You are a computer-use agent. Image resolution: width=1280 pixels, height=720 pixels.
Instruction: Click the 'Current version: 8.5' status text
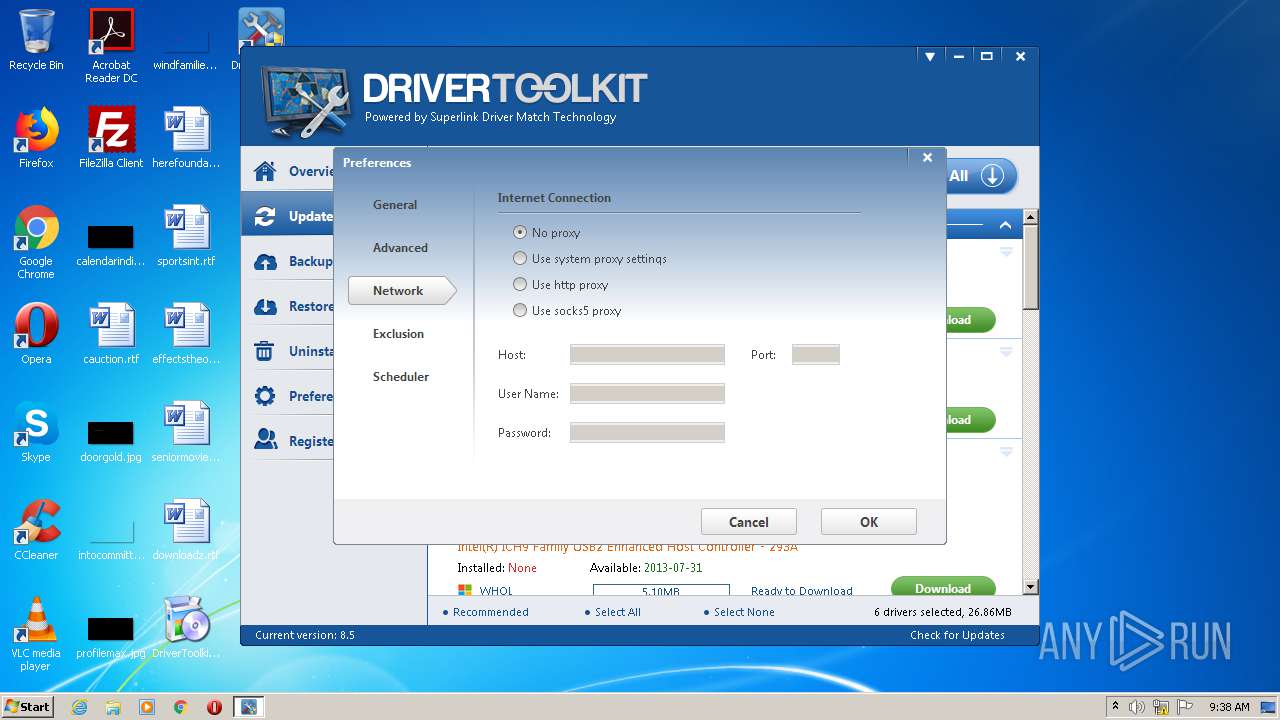click(x=305, y=635)
